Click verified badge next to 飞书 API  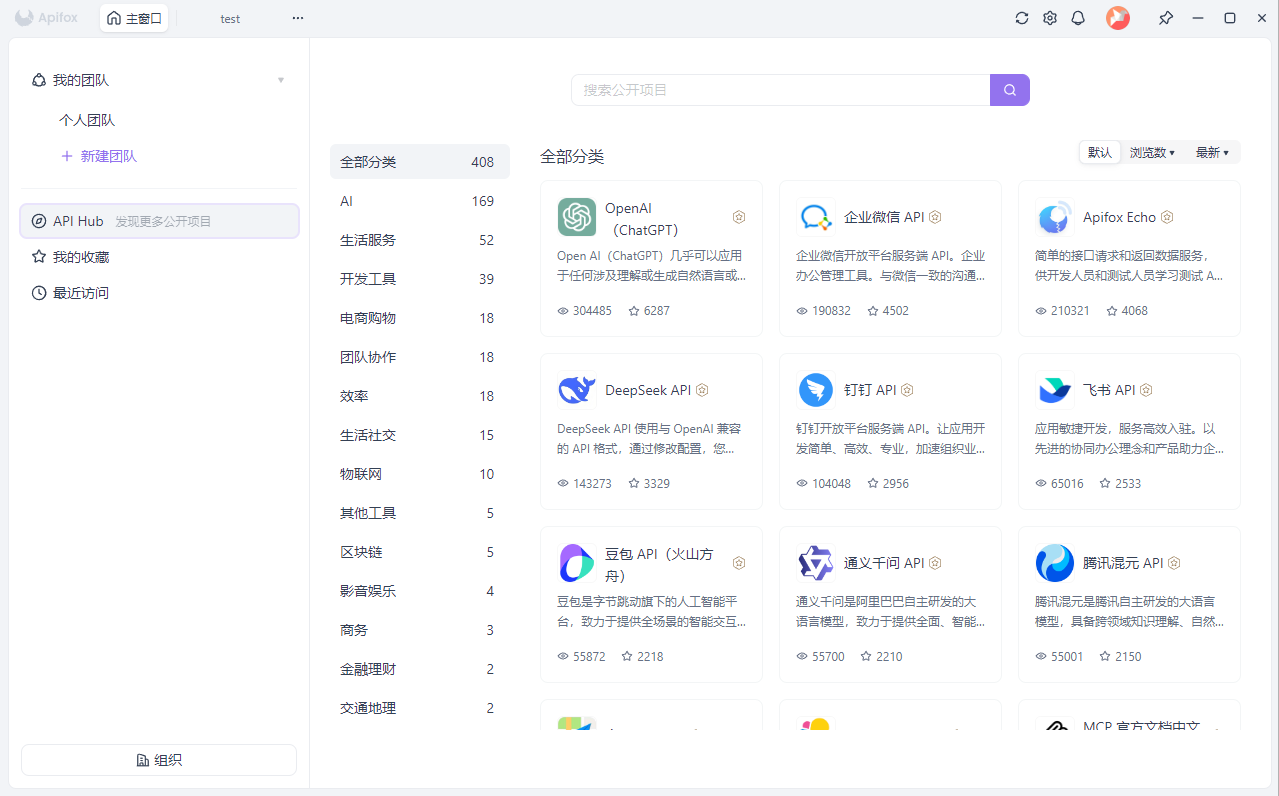1146,390
